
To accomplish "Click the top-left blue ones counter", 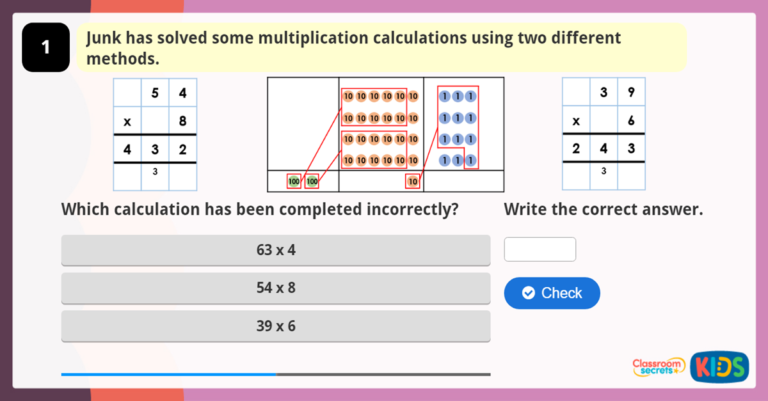I will [445, 97].
